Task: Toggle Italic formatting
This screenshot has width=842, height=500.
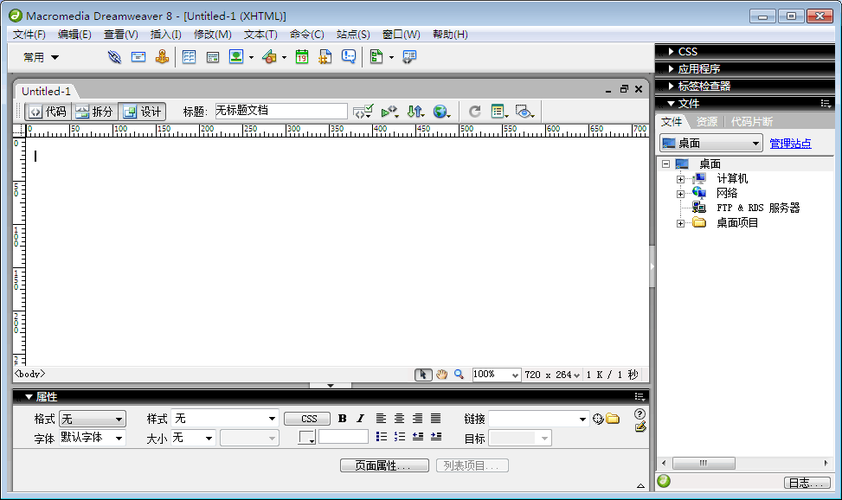Action: click(360, 418)
